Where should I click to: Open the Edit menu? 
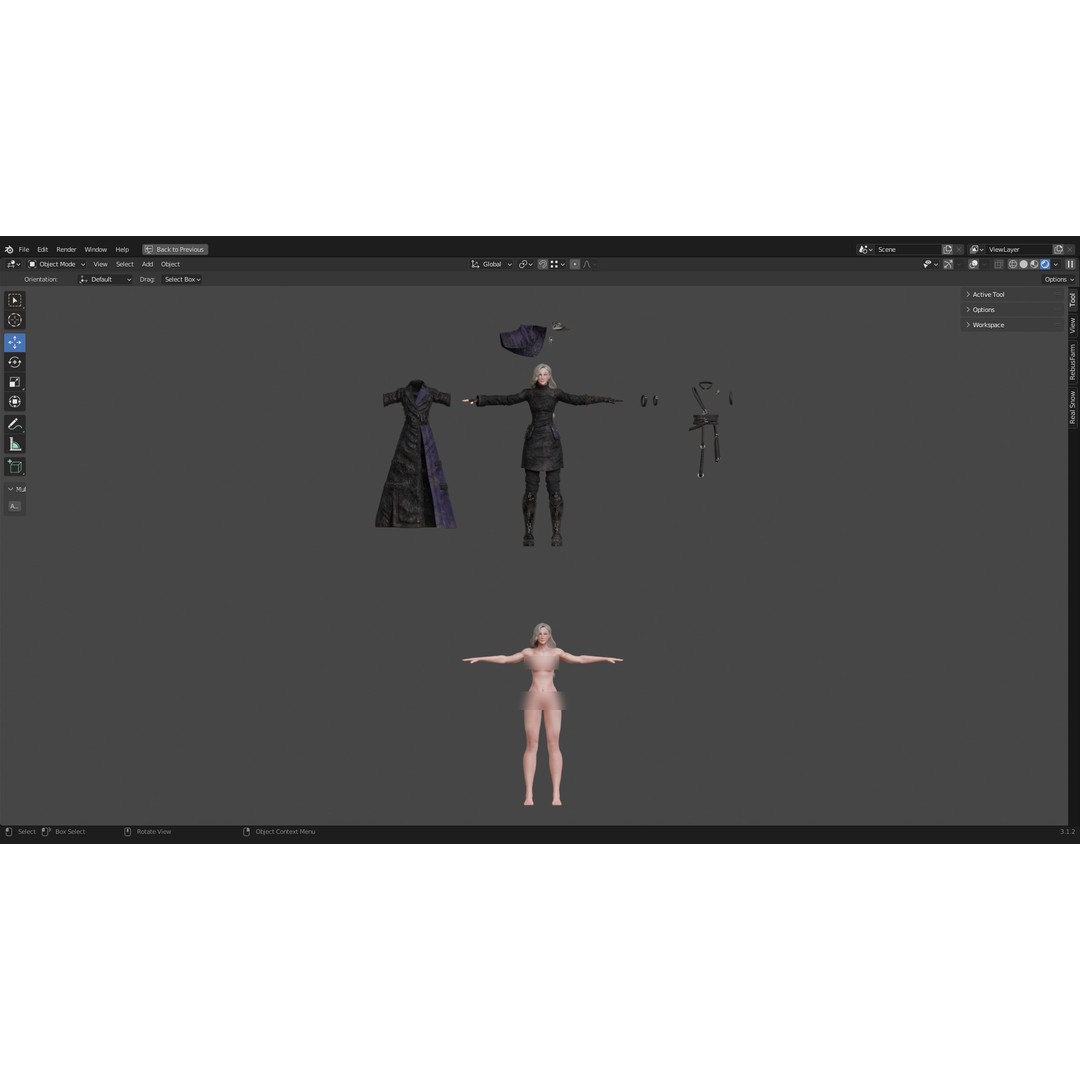click(x=42, y=249)
